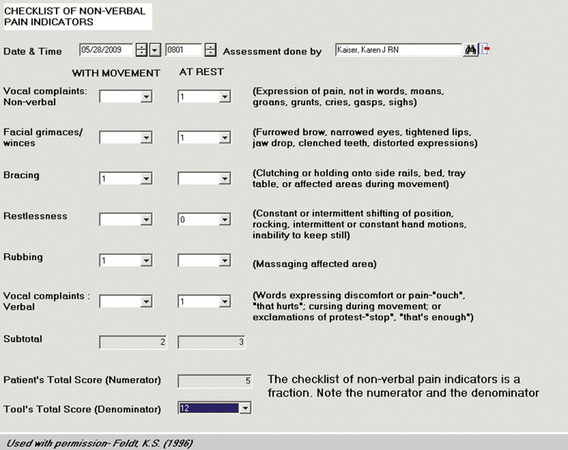
Task: Expand Vocal complaints Verbal At Rest dropdown
Action: coord(204,301)
